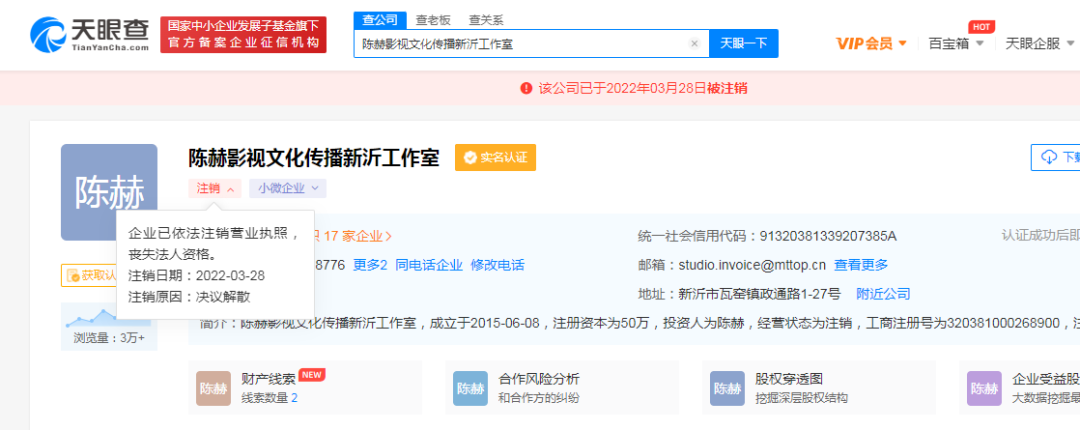Click the 浏览量：3万+ text
The width and height of the screenshot is (1080, 430).
(109, 338)
